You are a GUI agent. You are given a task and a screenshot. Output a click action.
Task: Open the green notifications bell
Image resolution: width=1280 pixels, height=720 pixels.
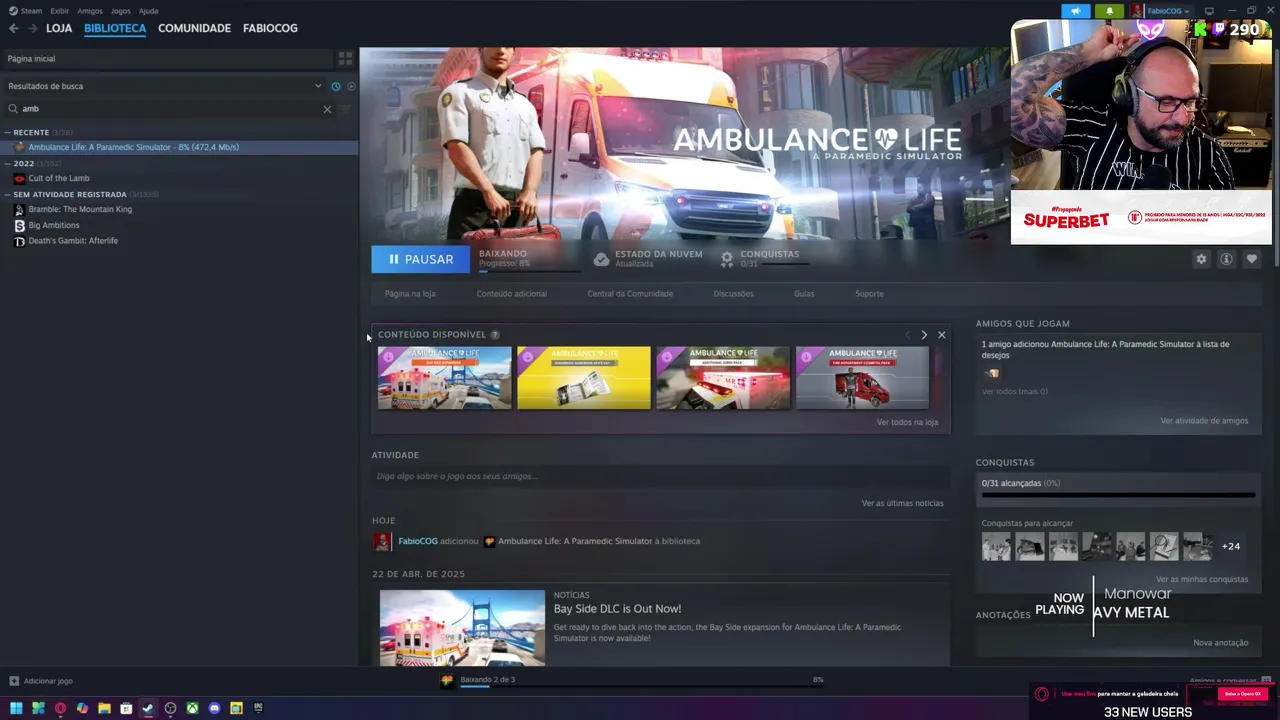click(1109, 11)
